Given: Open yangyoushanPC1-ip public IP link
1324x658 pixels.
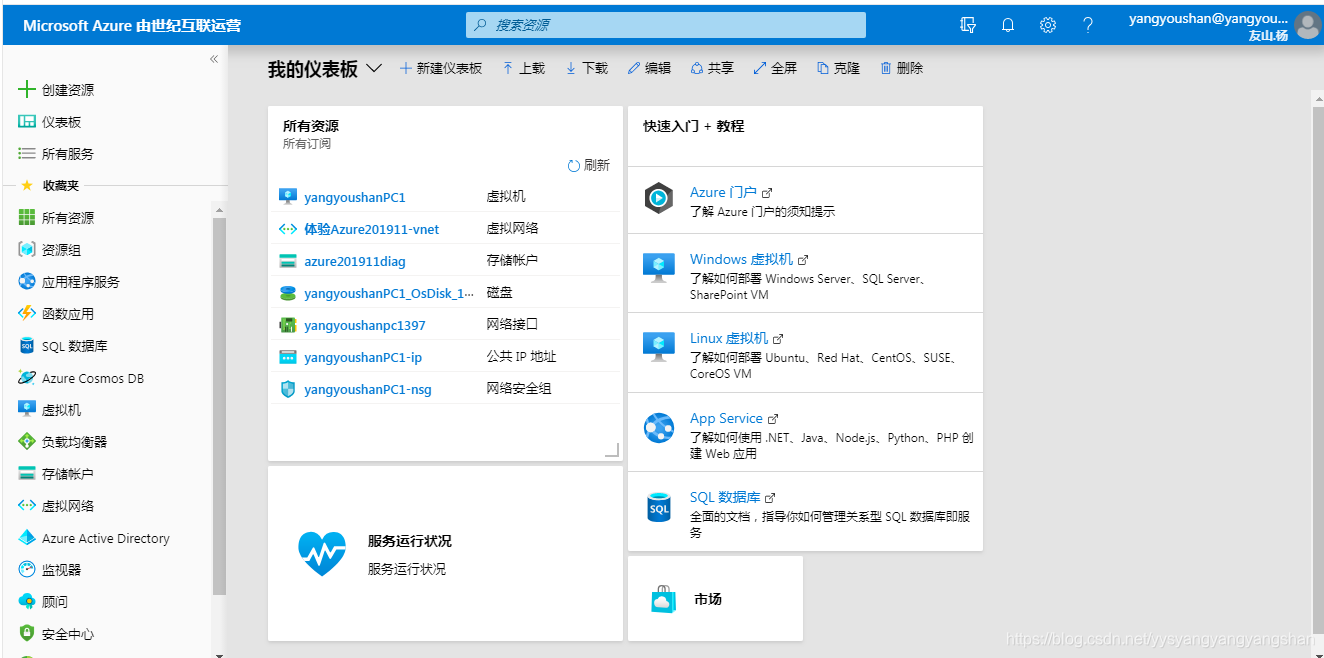Looking at the screenshot, I should point(363,357).
